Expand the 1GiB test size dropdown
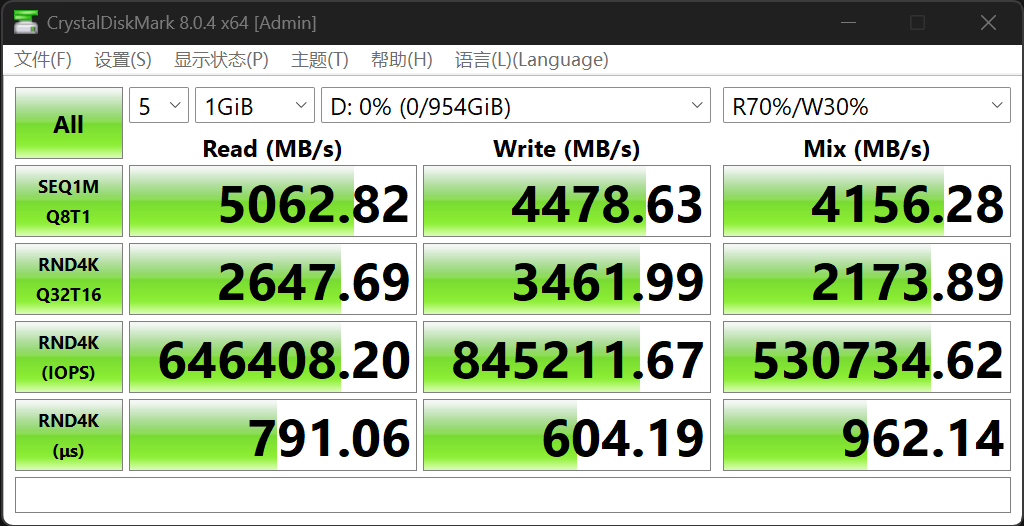Image resolution: width=1024 pixels, height=526 pixels. pyautogui.click(x=255, y=105)
